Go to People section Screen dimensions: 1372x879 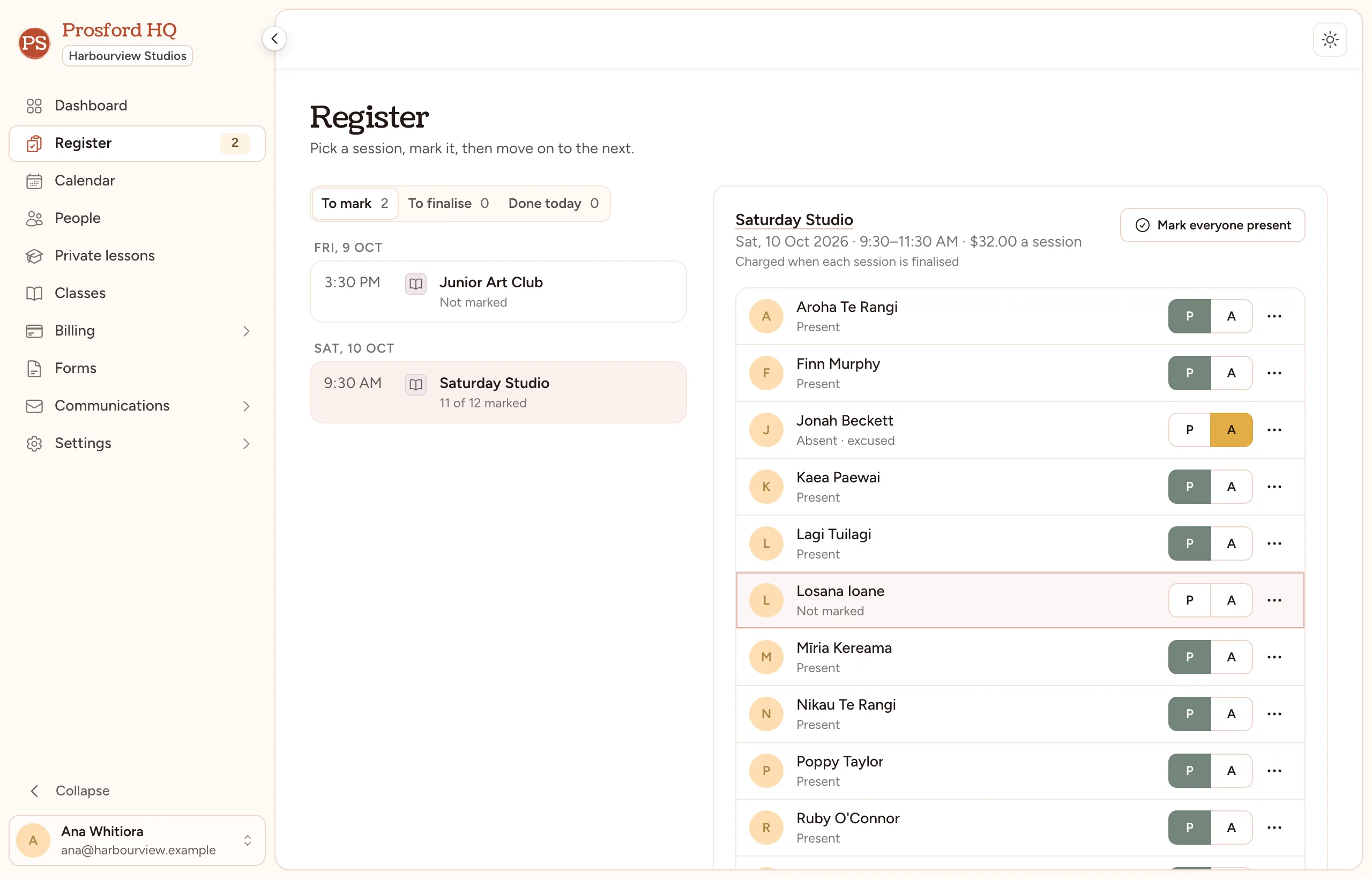137,218
